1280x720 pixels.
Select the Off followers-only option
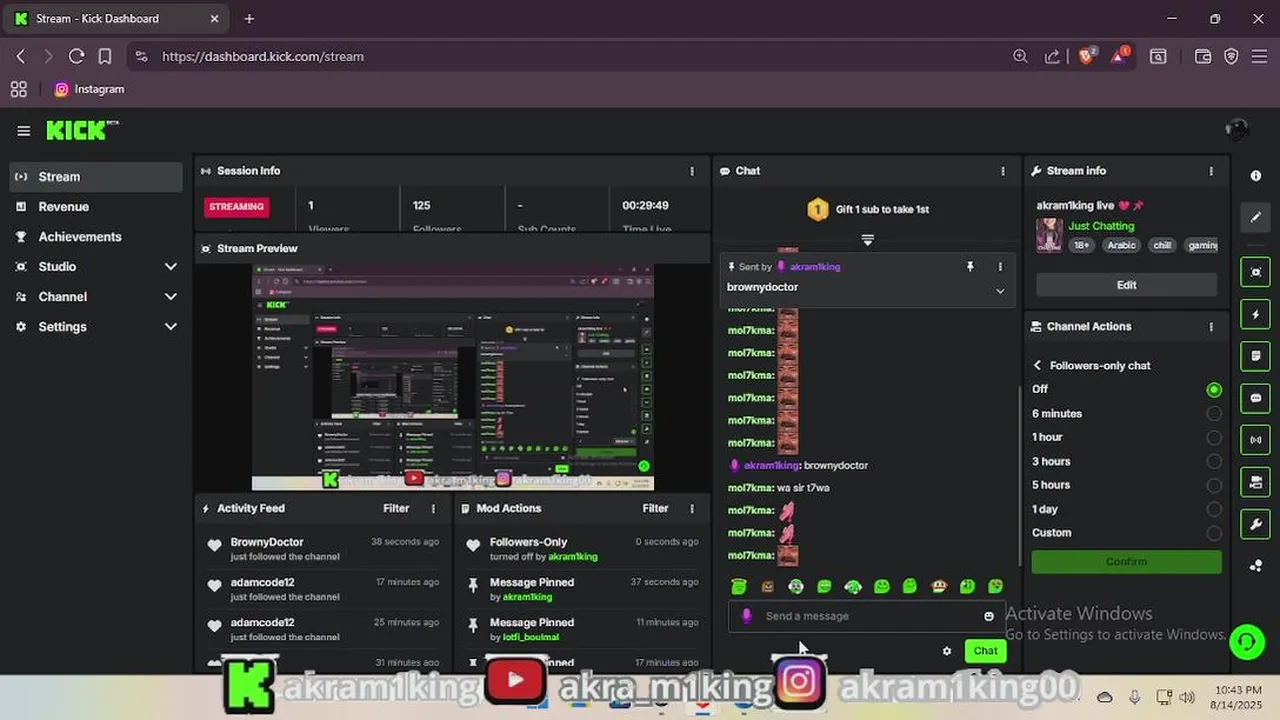pos(1214,390)
